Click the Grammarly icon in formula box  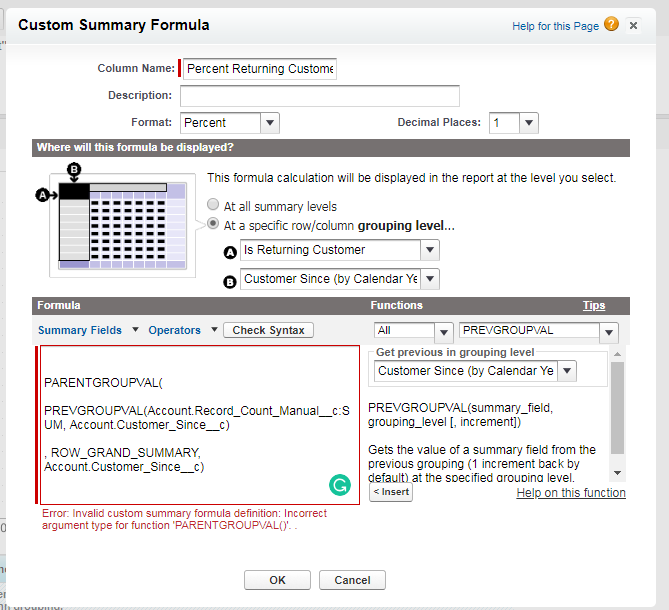tap(340, 485)
